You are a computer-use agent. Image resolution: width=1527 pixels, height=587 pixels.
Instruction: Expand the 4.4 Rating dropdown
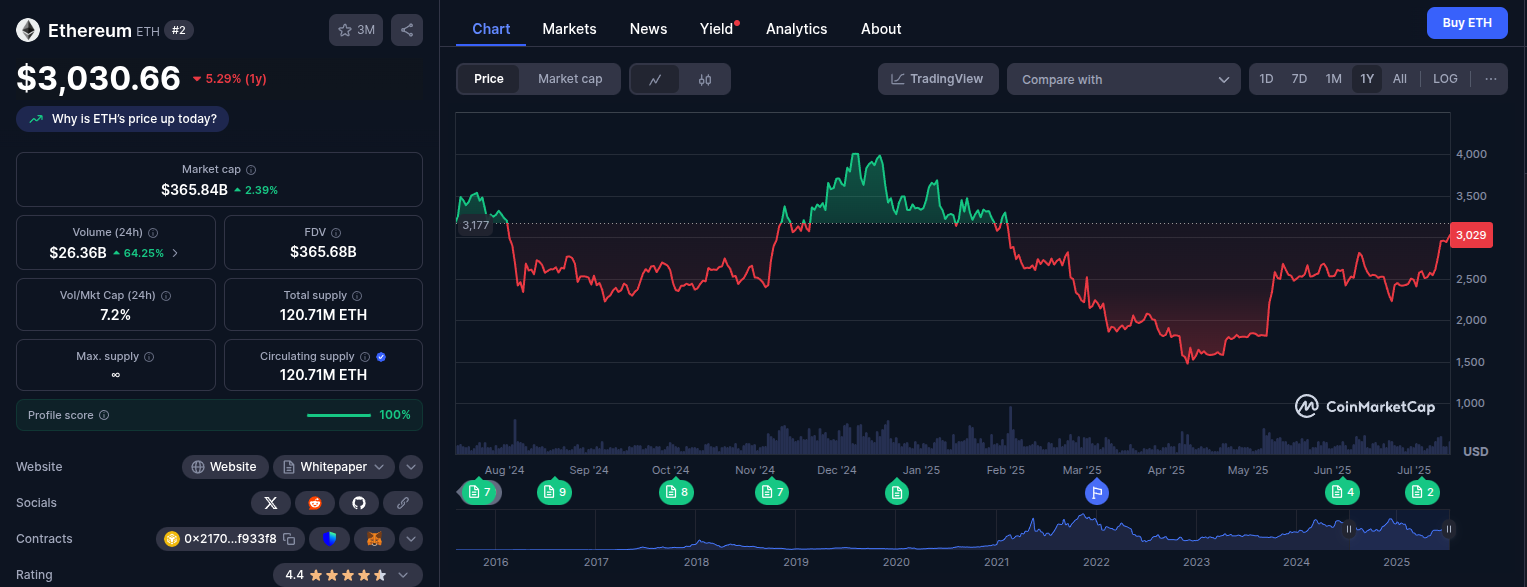(x=347, y=575)
